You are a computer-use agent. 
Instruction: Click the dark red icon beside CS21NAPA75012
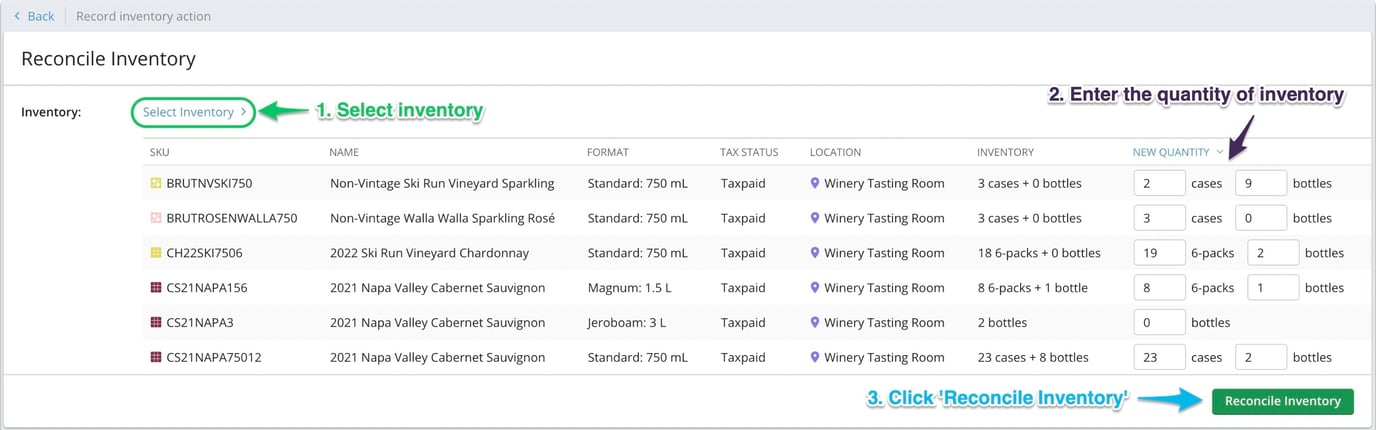click(155, 357)
